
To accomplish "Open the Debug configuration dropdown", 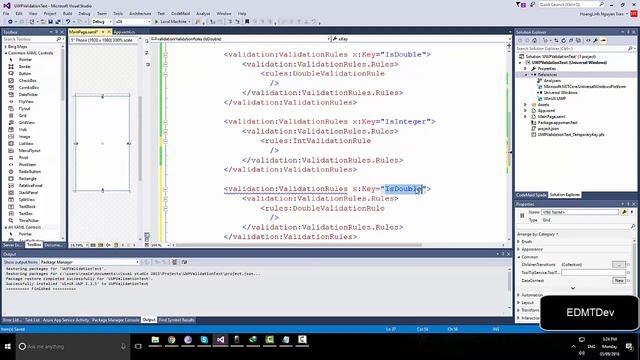I will 102,22.
